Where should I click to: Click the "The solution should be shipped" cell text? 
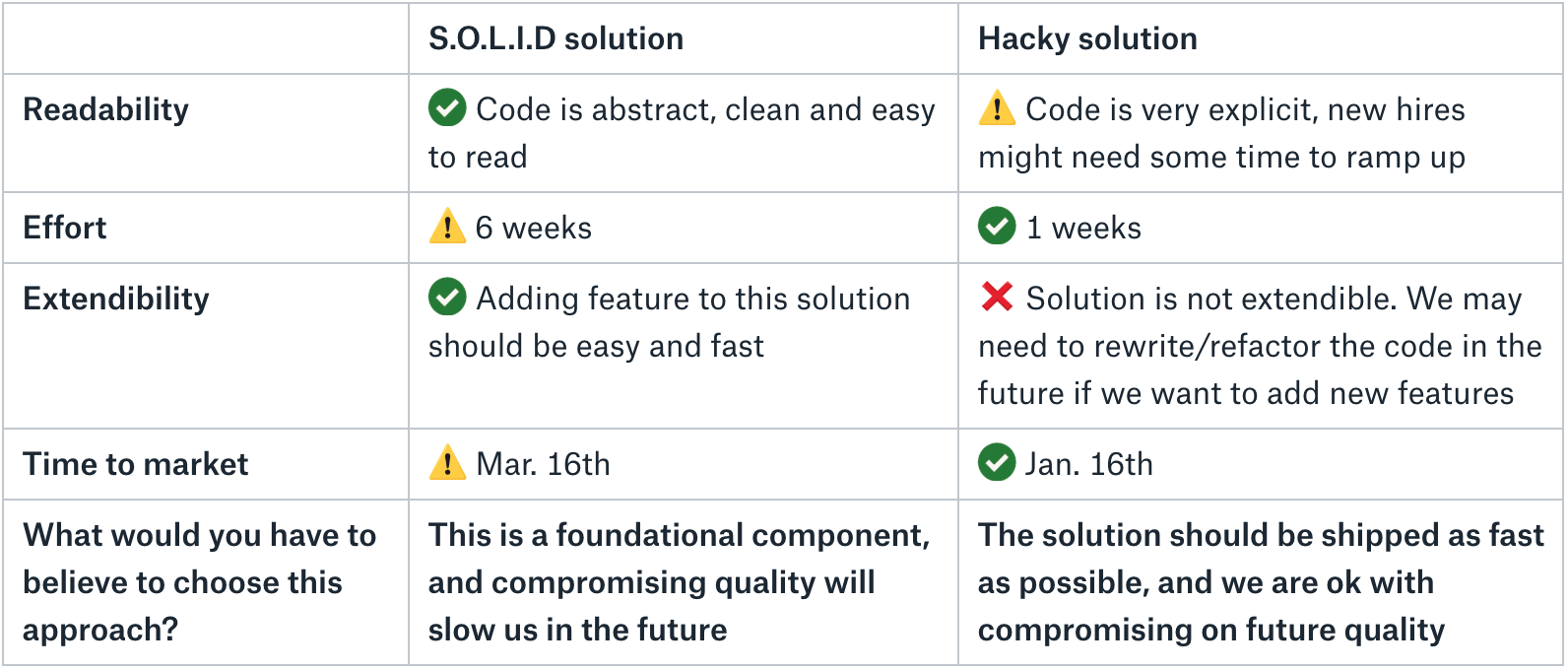[1260, 582]
